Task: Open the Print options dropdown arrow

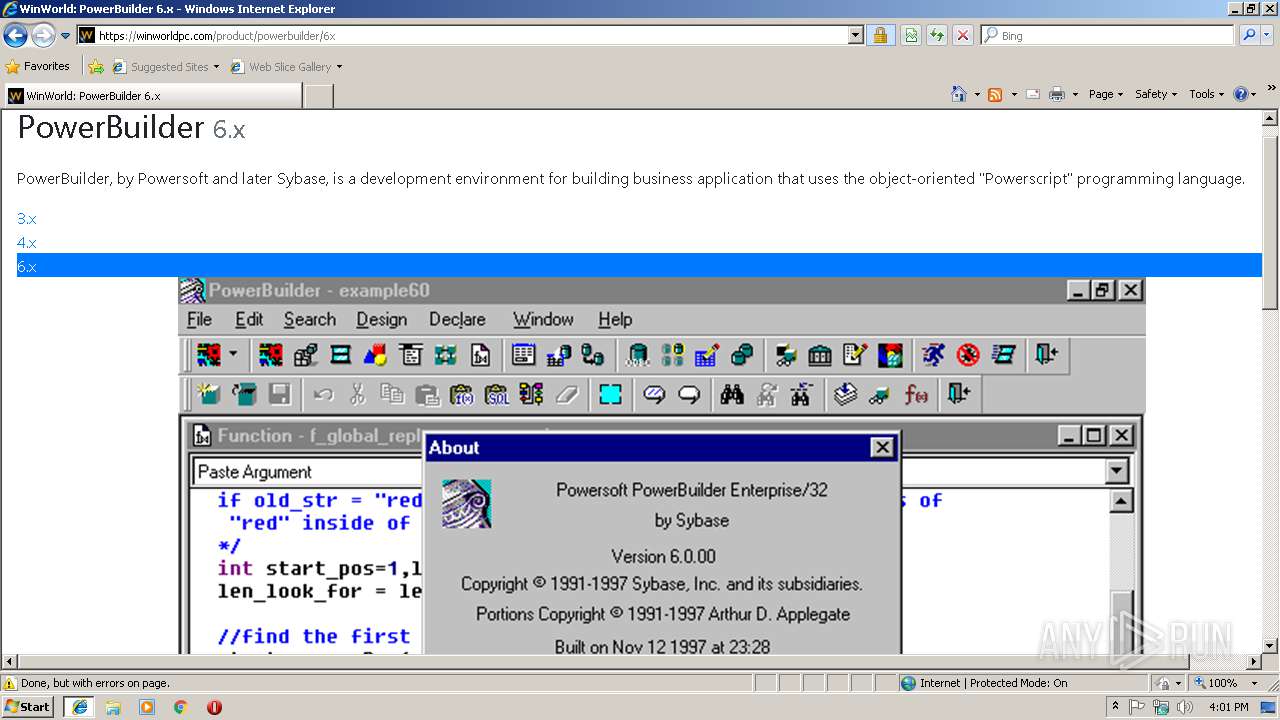Action: pyautogui.click(x=1075, y=94)
